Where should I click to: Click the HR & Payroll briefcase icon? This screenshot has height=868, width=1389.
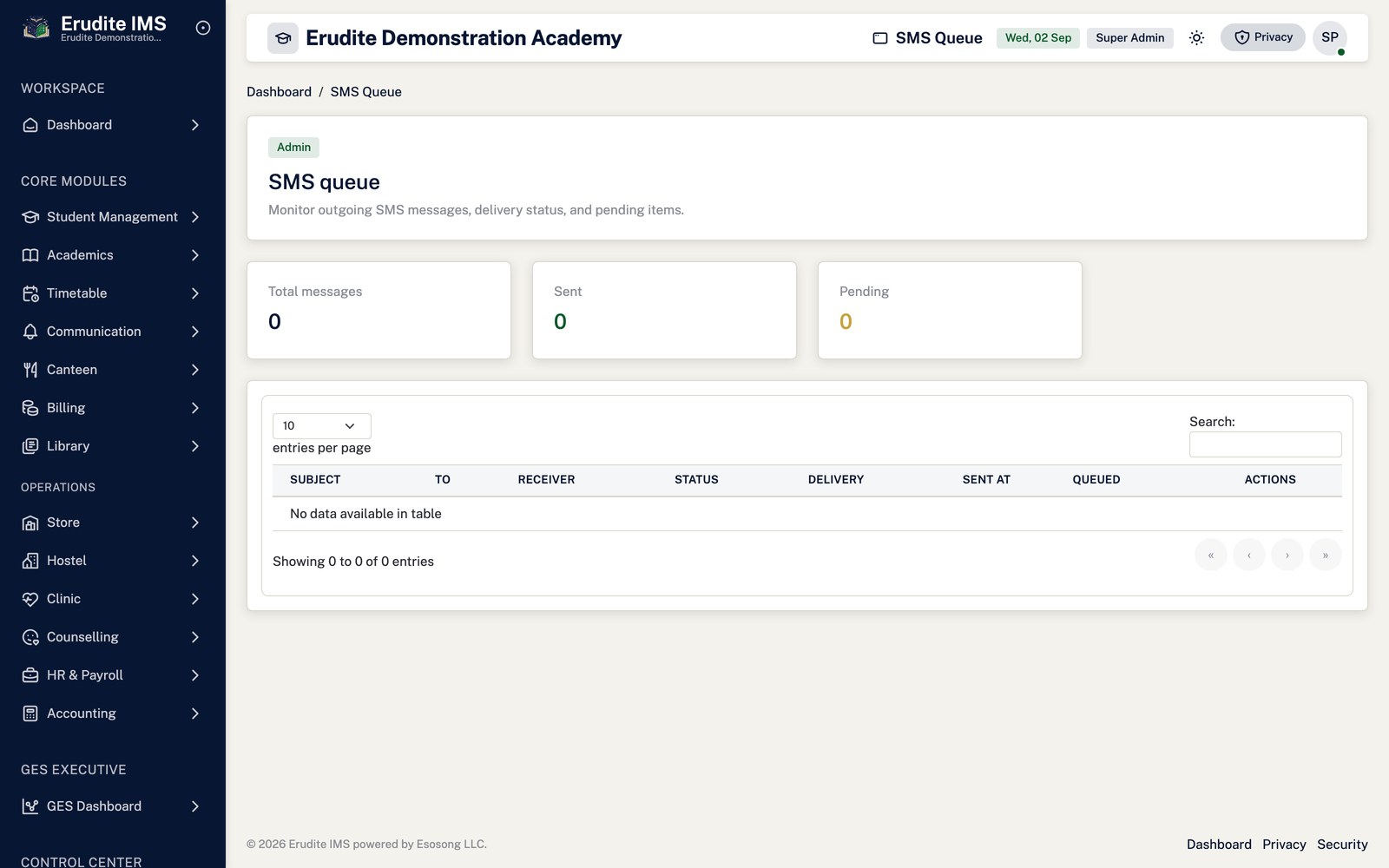(30, 675)
